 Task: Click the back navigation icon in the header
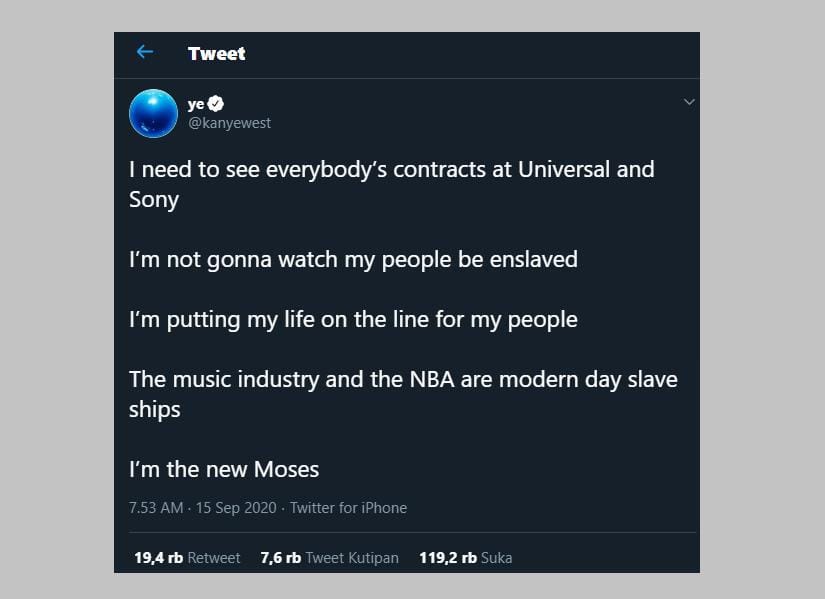[145, 52]
